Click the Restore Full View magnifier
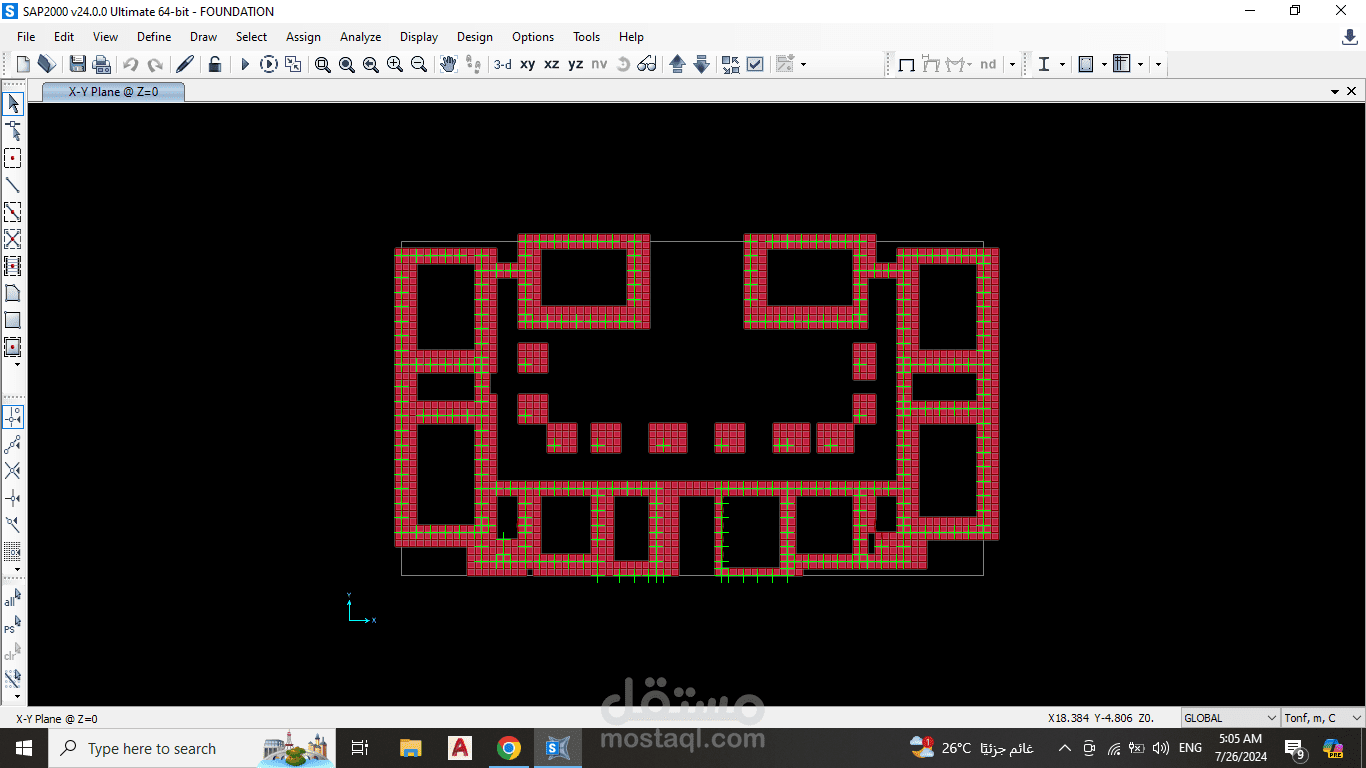Screen dimensions: 1366x768 pos(347,64)
